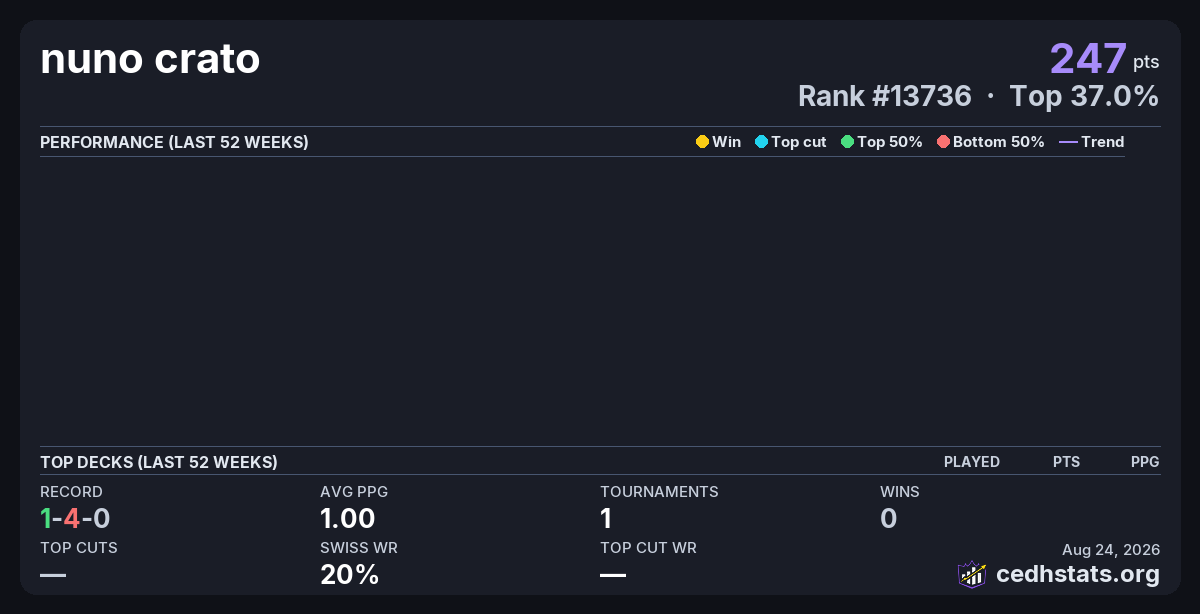Screen dimensions: 1200x614
Task: Toggle the green Top 50% legend dot
Action: (x=847, y=142)
